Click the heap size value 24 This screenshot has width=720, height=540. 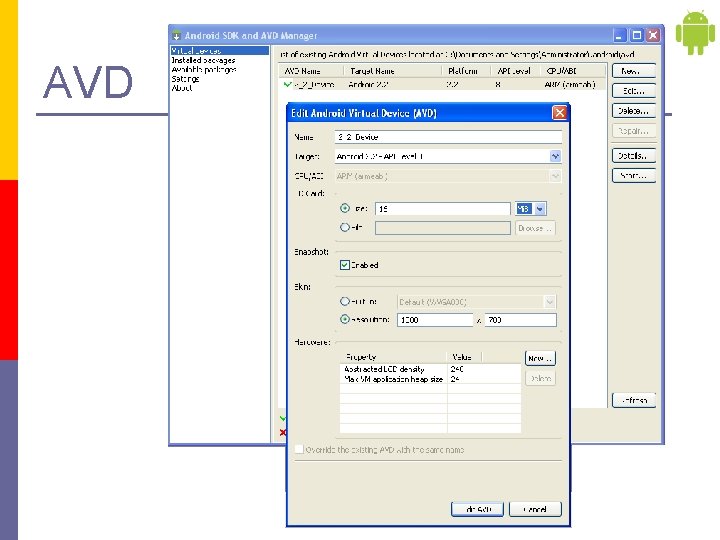click(x=455, y=379)
